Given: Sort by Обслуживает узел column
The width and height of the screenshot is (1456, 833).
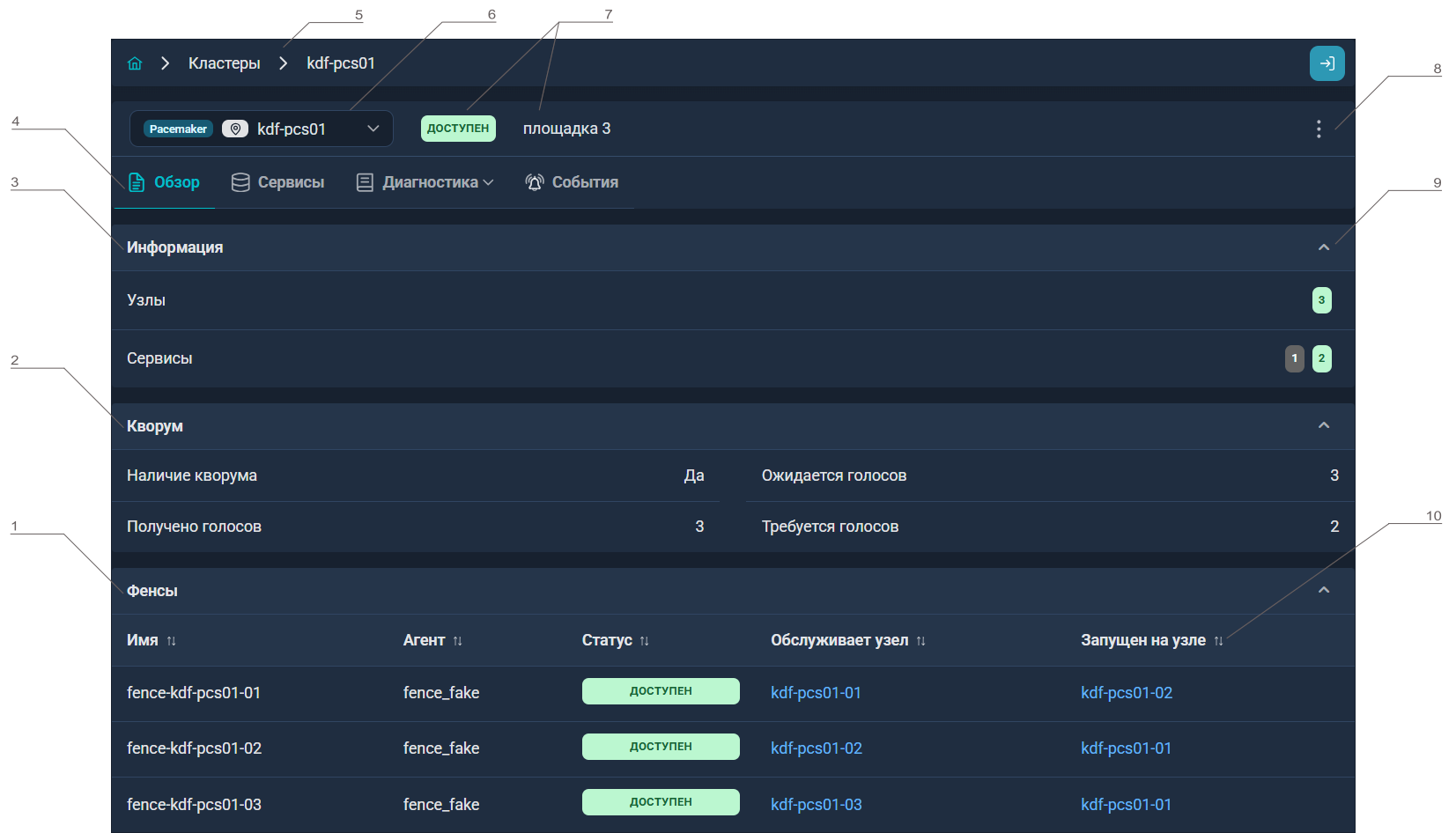Looking at the screenshot, I should 921,641.
